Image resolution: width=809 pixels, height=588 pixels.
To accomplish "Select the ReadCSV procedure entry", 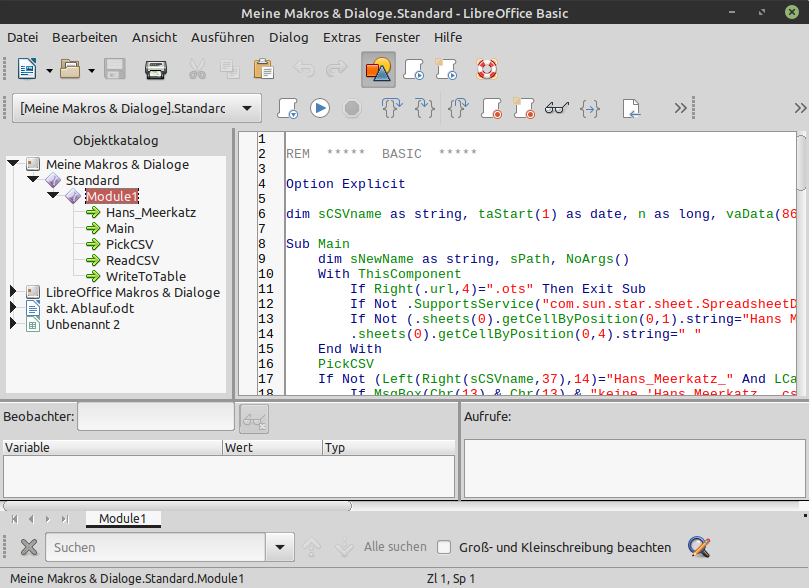I will [133, 260].
